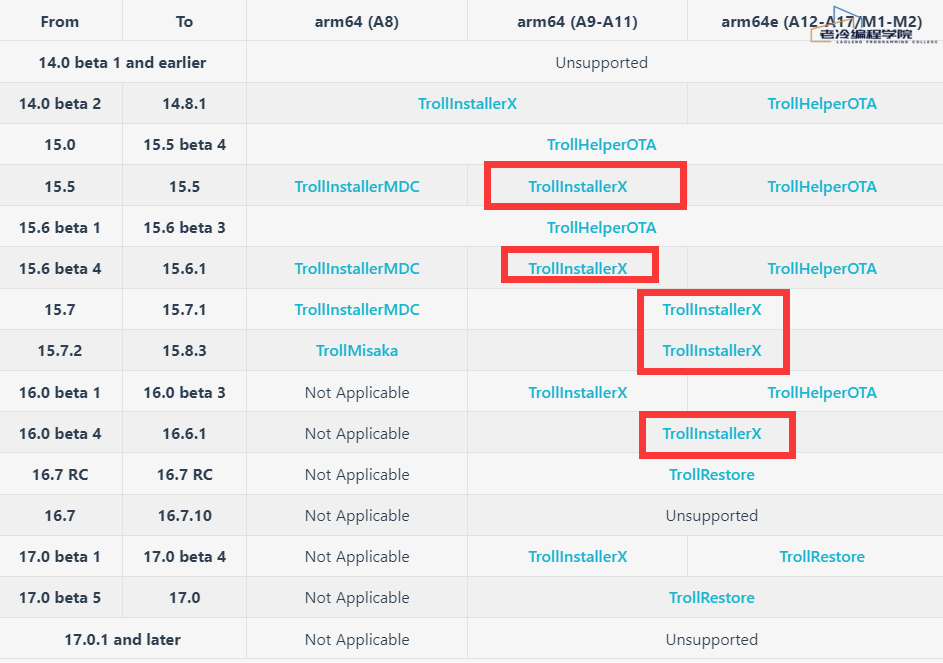The image size is (943, 663).
Task: Select the '15.6 beta 3' cell
Action: coord(184,227)
